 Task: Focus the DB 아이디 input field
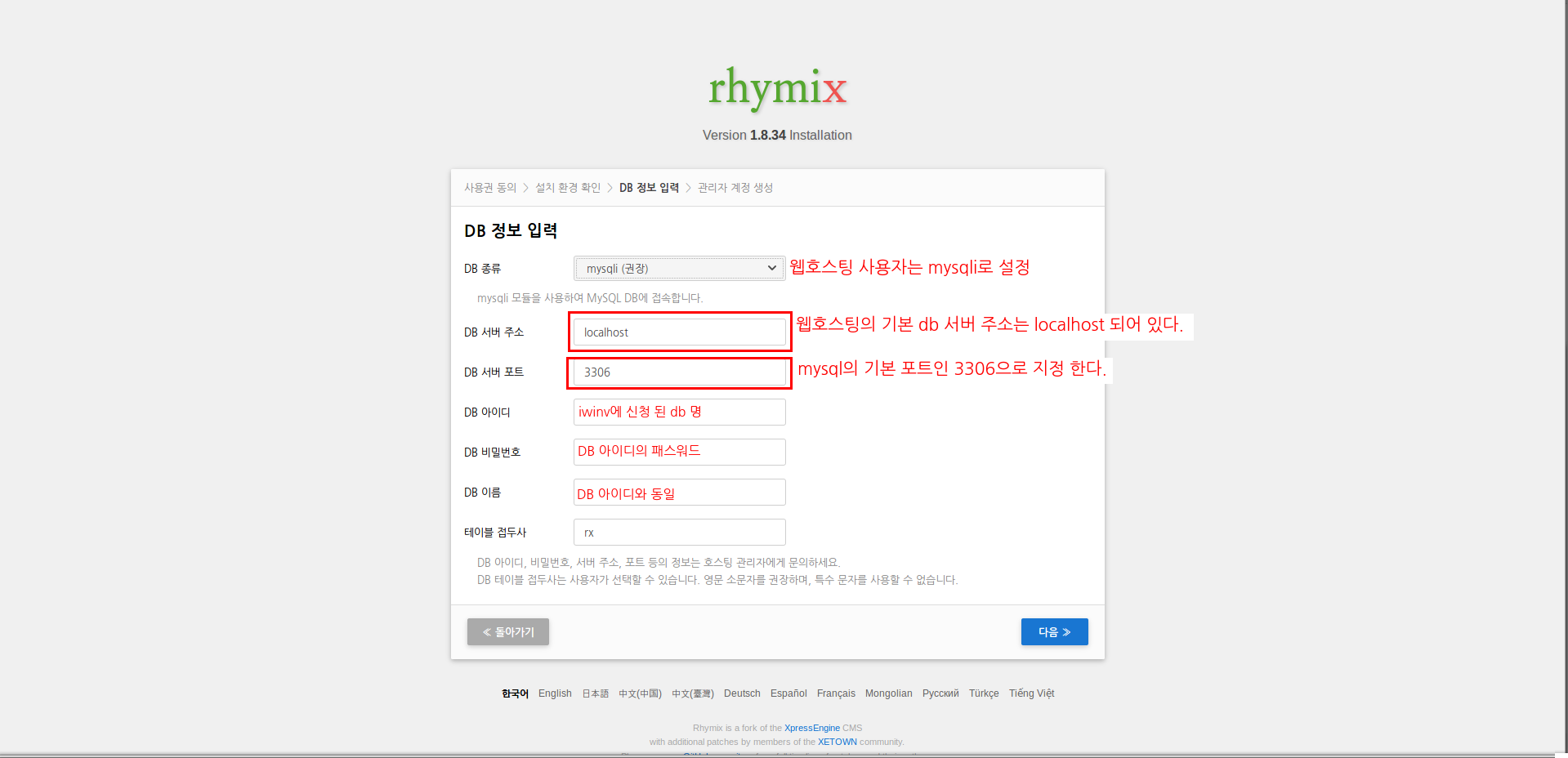(679, 412)
